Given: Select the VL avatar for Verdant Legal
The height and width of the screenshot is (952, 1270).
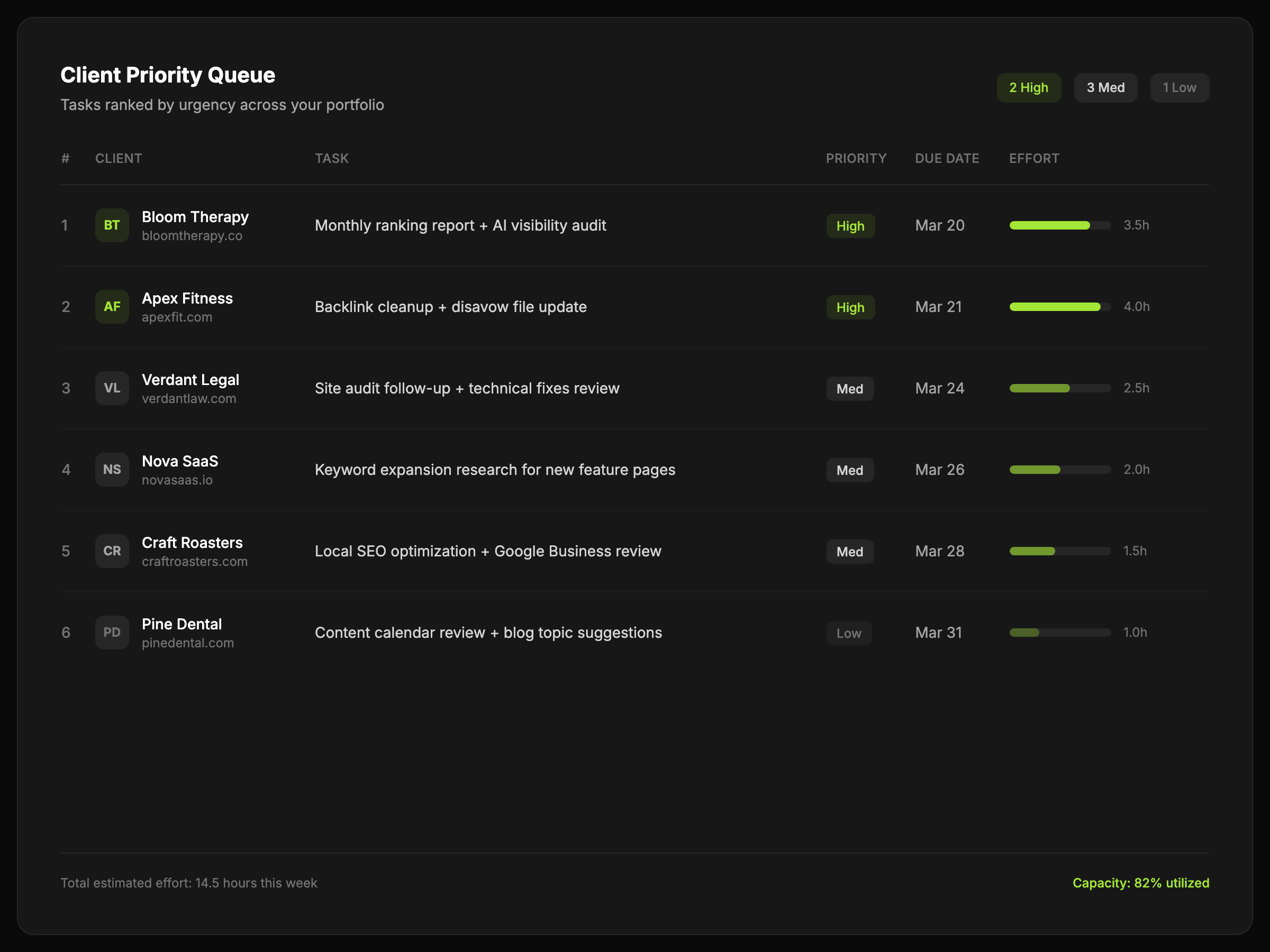Looking at the screenshot, I should point(112,388).
